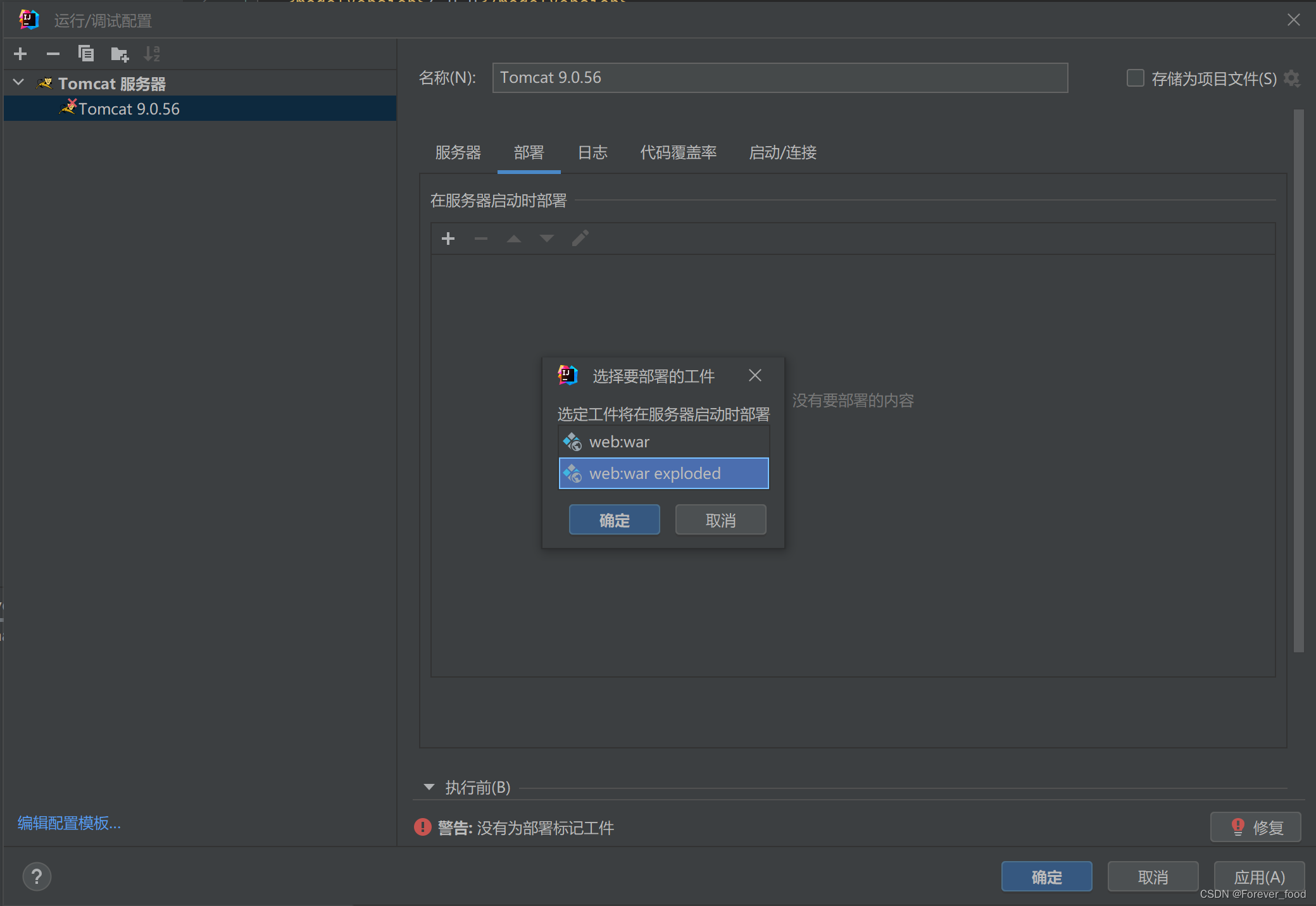Select the Tomcat 9.0.56 configuration row

coord(200,109)
